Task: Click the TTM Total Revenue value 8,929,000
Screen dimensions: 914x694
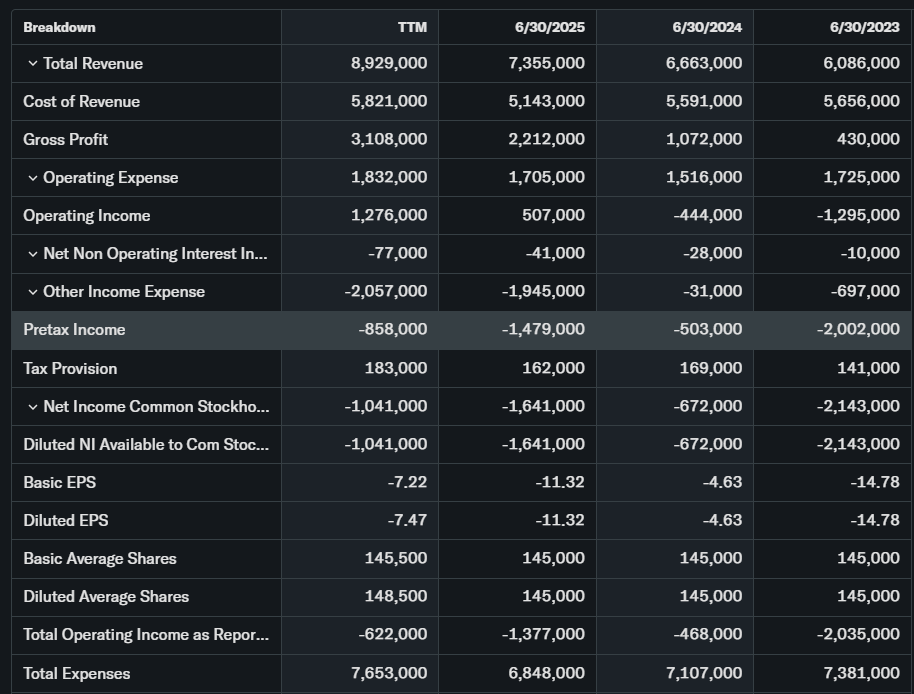Action: tap(389, 64)
